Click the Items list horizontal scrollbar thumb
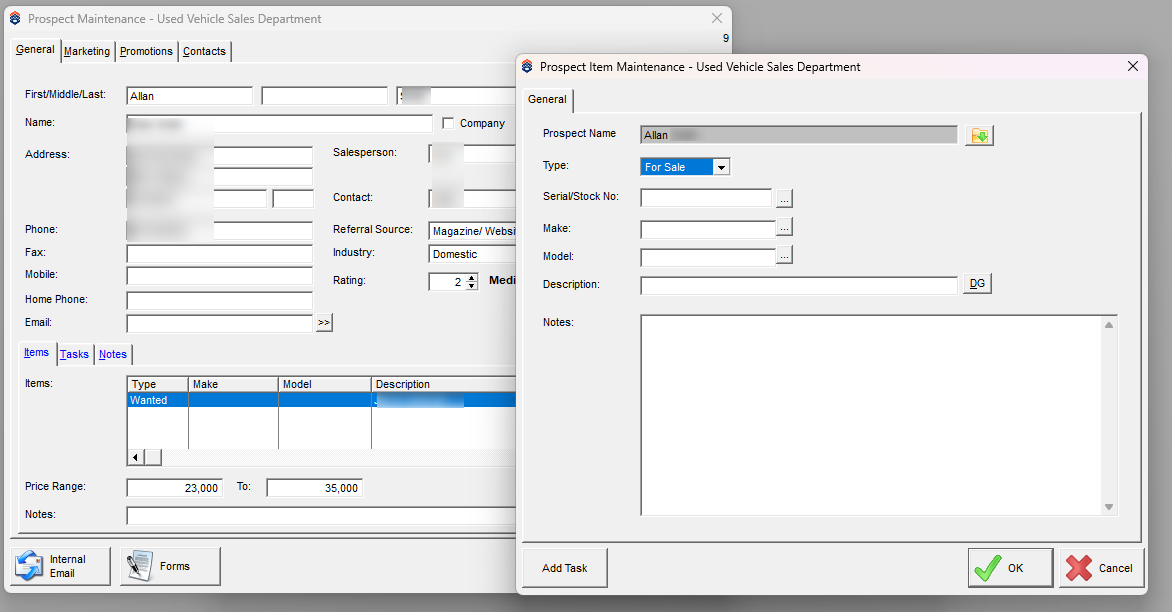The height and width of the screenshot is (612, 1172). (x=153, y=457)
